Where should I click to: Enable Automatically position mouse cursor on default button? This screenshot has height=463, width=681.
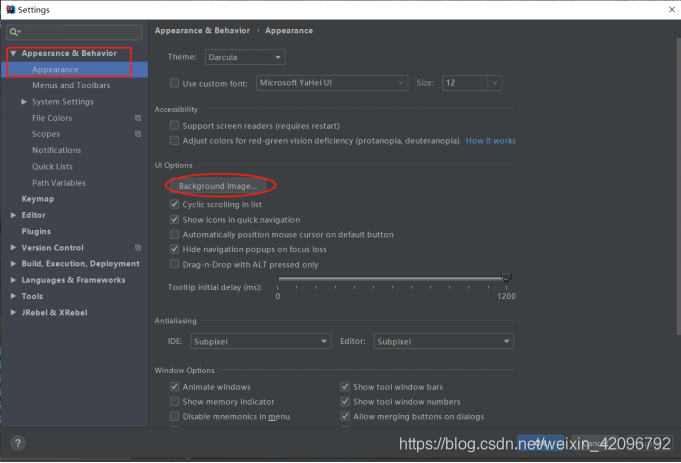[174, 235]
